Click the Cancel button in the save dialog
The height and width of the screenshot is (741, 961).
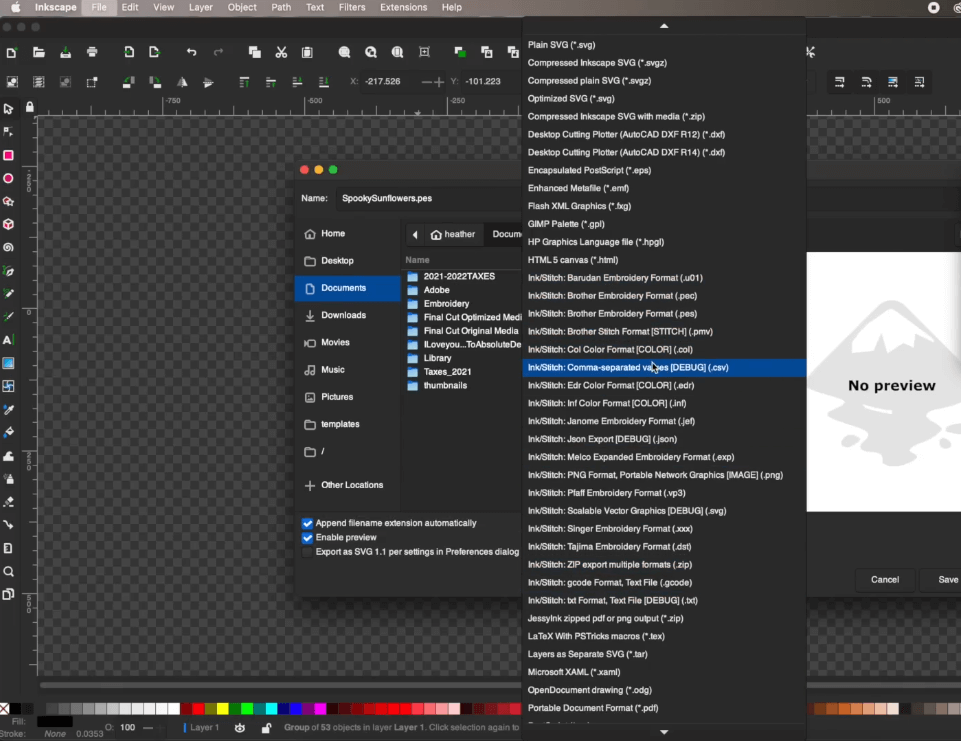pos(884,579)
